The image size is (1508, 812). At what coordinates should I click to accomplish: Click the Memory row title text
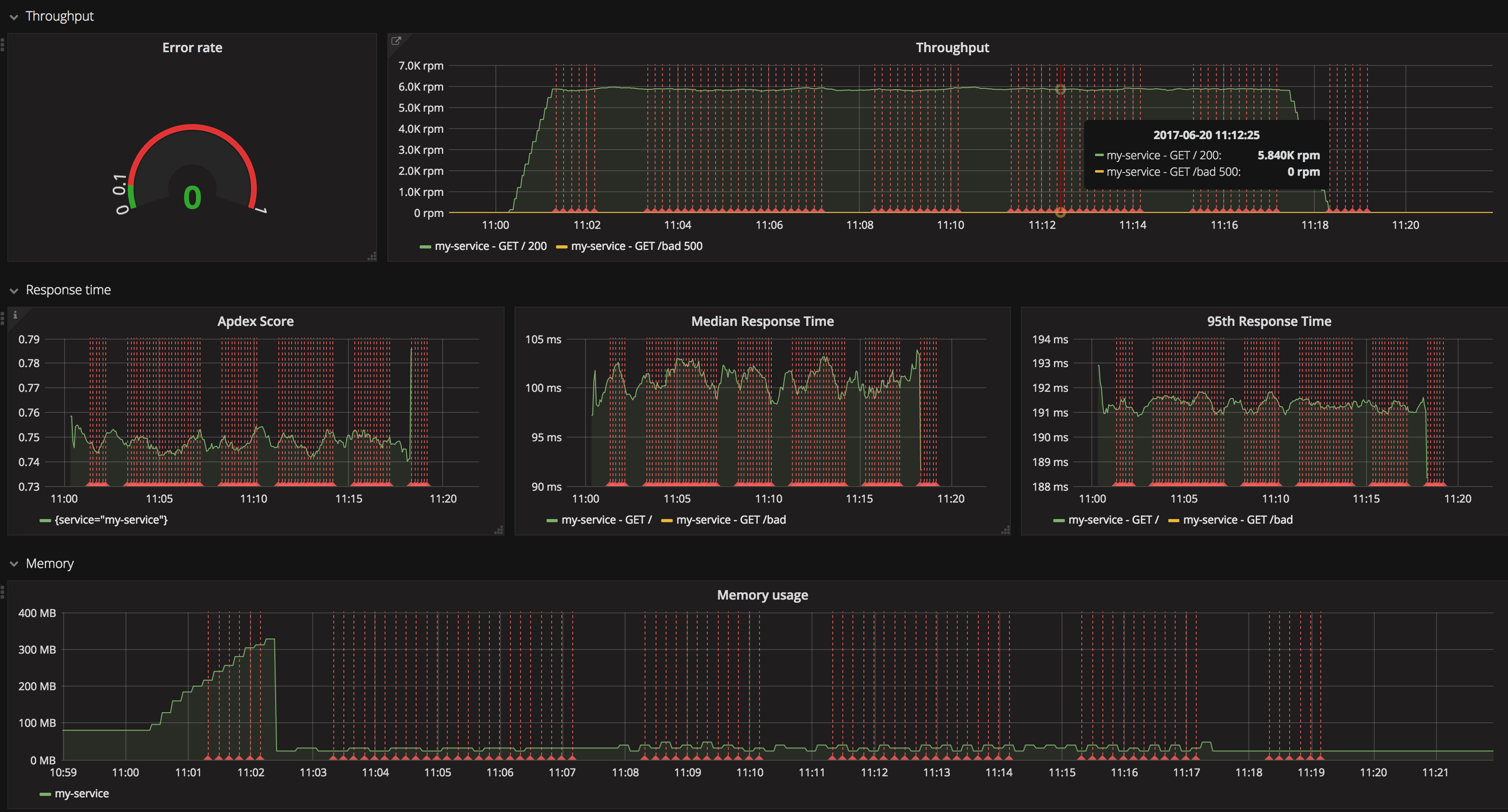point(50,564)
